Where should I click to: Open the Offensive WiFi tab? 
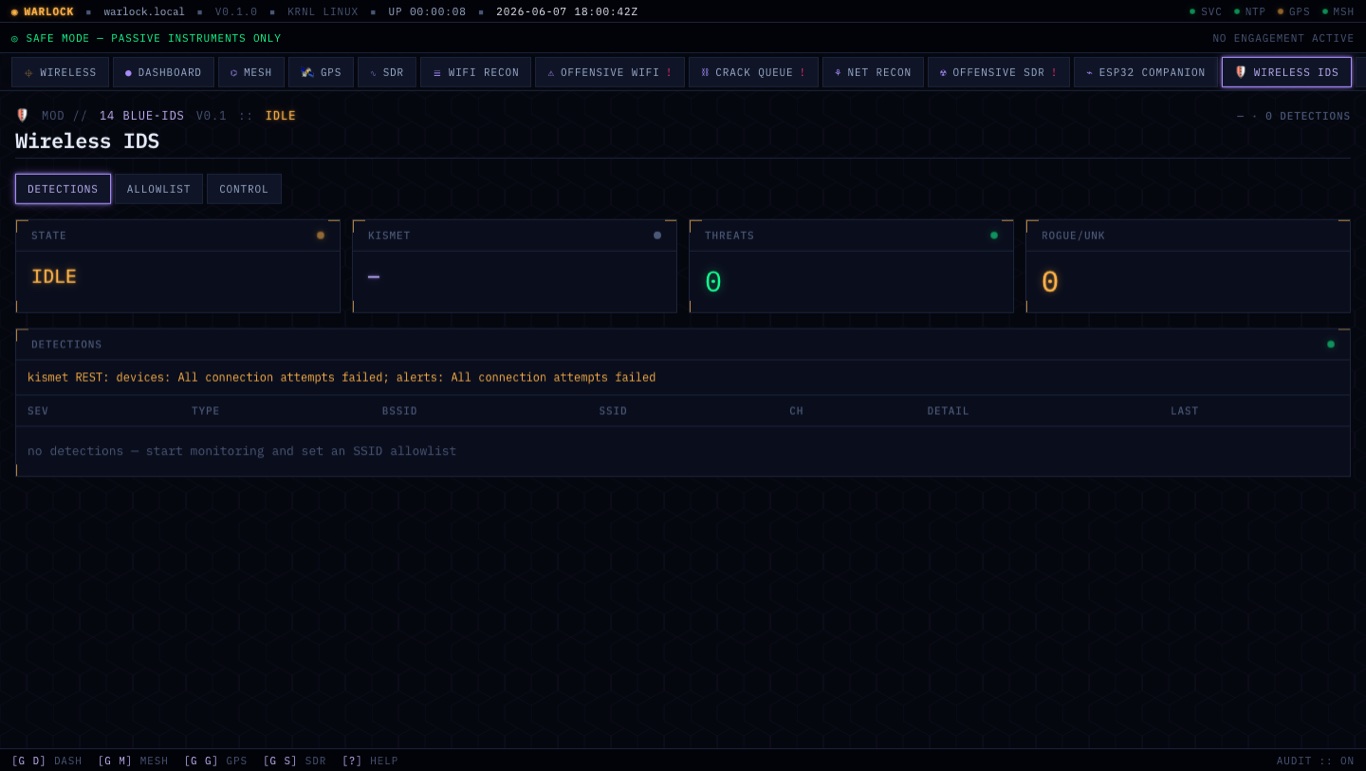click(610, 72)
